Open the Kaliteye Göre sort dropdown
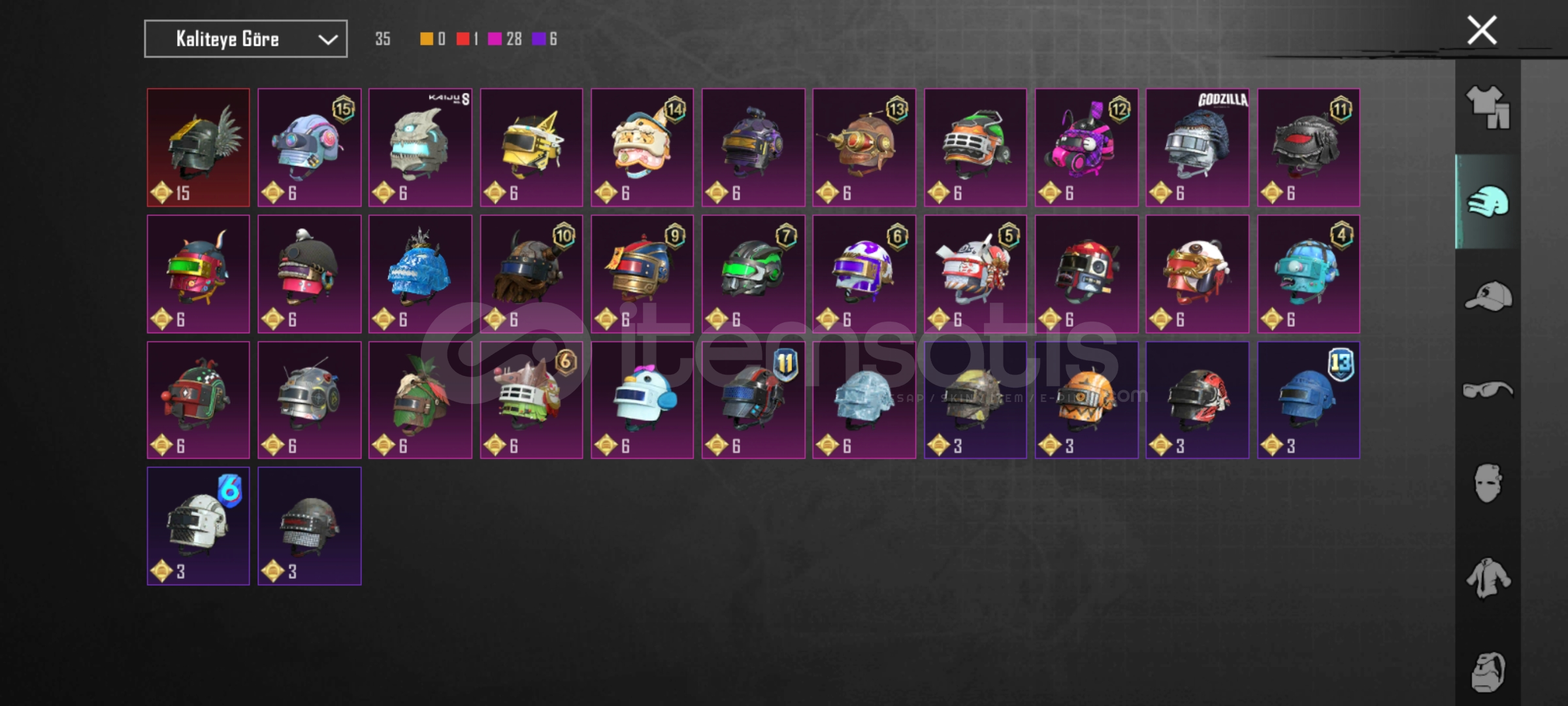 point(246,39)
